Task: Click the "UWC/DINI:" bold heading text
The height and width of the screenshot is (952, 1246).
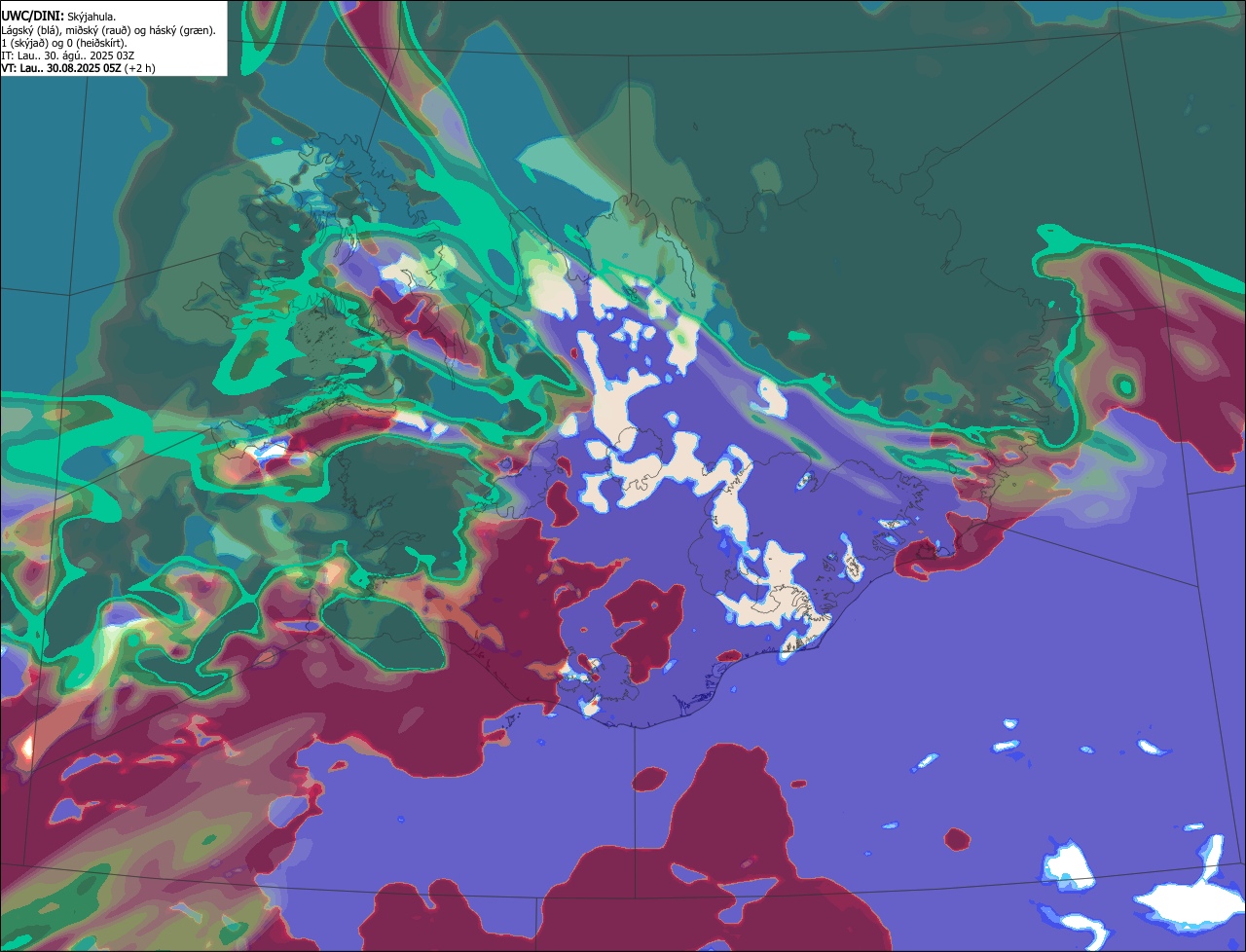Action: (33, 17)
